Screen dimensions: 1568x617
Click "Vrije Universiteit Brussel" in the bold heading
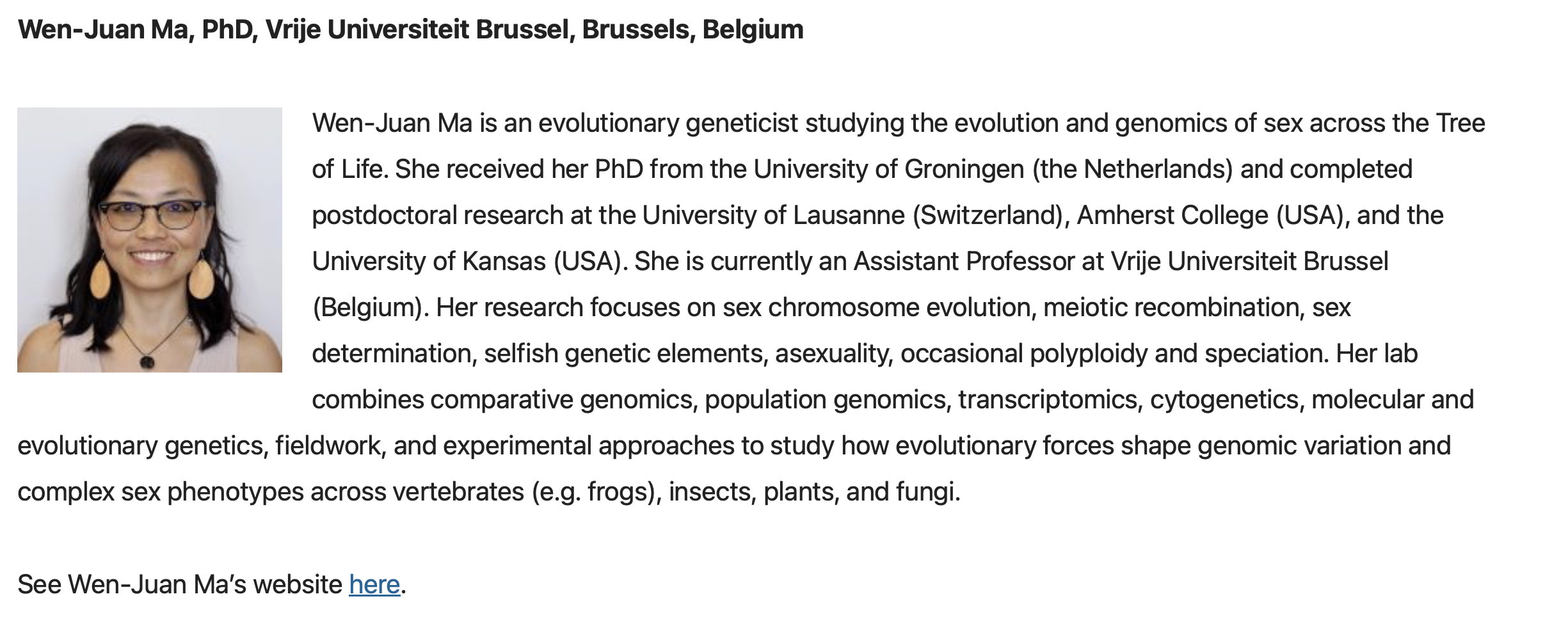click(417, 30)
